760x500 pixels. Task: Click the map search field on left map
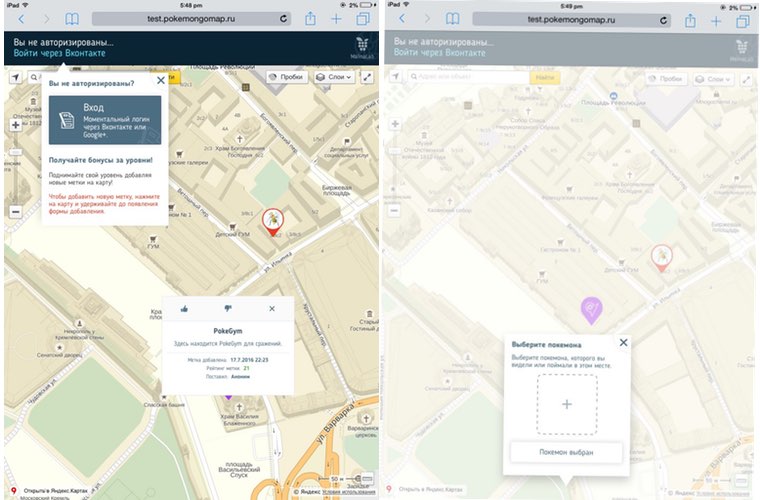pos(34,77)
